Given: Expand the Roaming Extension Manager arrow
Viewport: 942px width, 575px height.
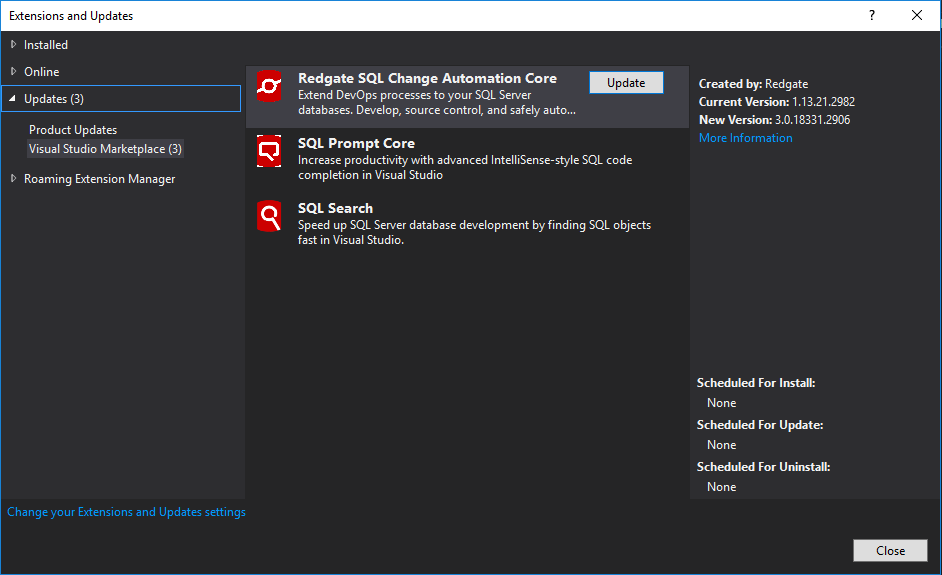Looking at the screenshot, I should [x=13, y=179].
